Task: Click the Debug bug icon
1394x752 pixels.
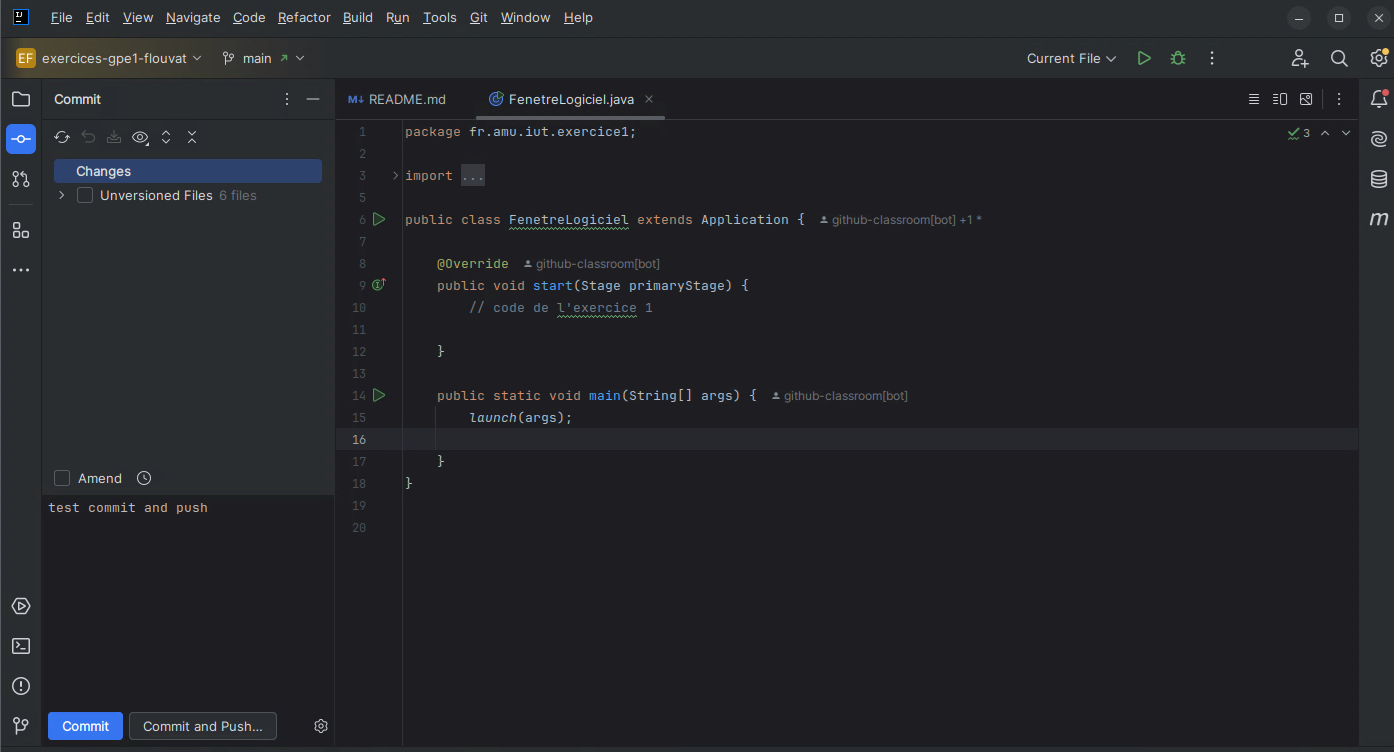Action: click(x=1178, y=59)
